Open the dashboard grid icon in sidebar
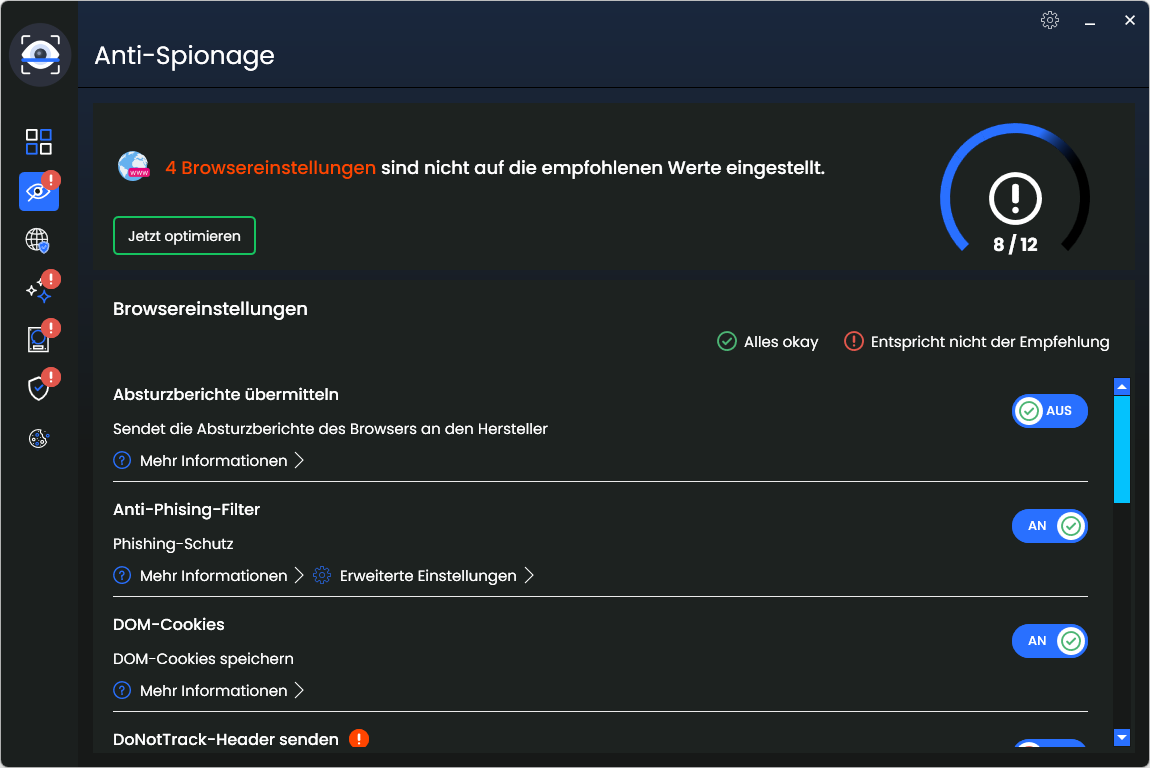The image size is (1150, 768). (x=39, y=142)
